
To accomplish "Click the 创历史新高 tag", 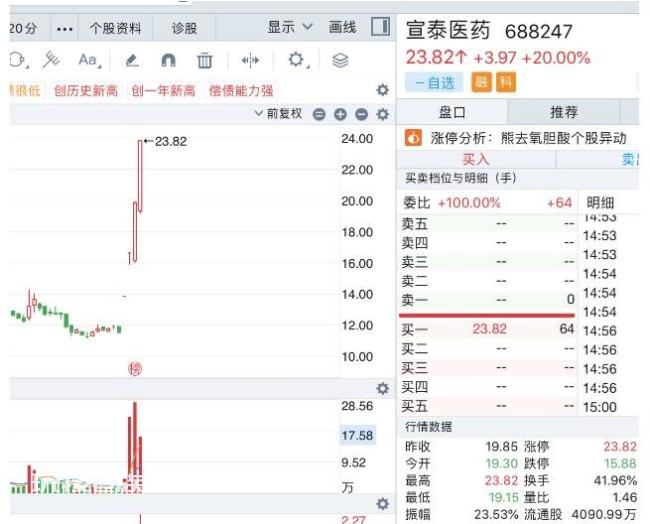I will [86, 90].
